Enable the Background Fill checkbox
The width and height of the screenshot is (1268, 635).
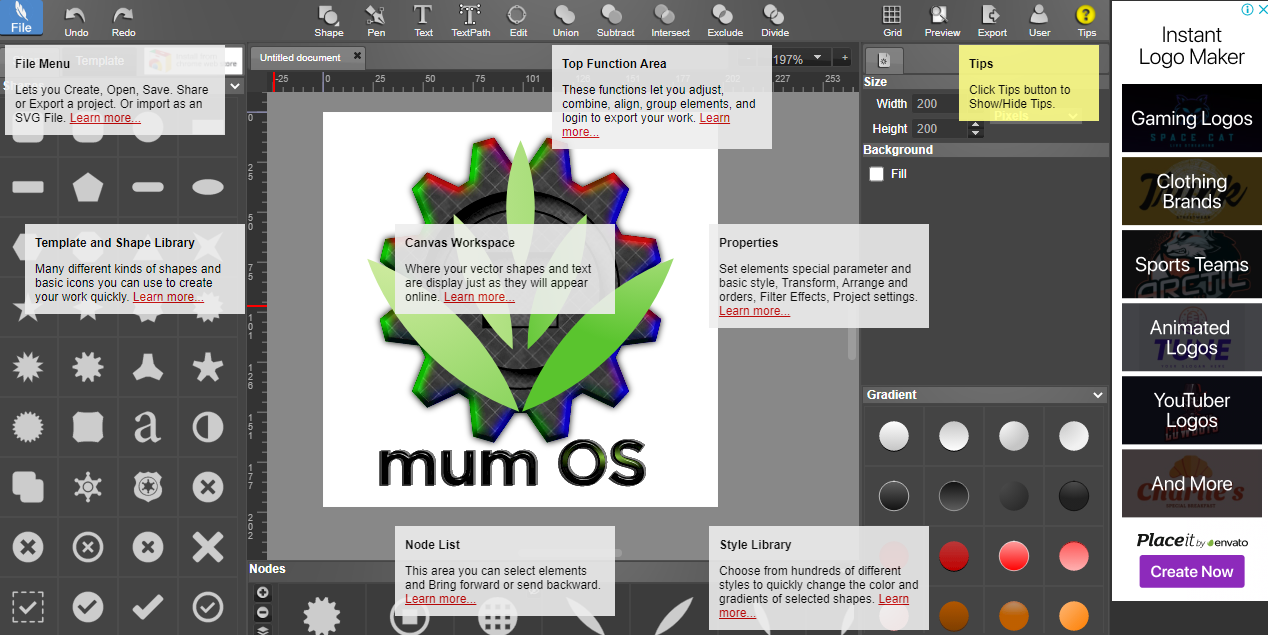[877, 174]
